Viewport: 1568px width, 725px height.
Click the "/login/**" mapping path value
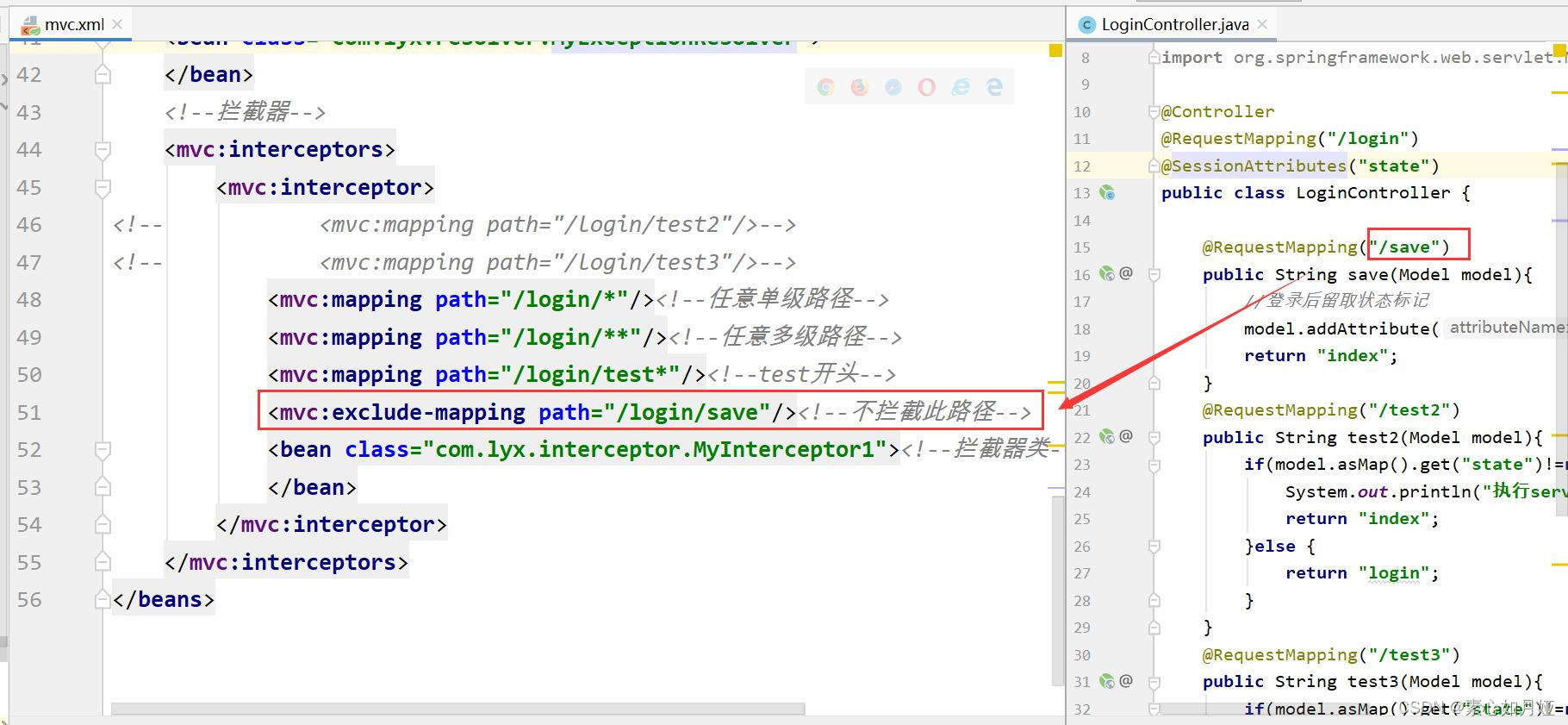coord(570,337)
